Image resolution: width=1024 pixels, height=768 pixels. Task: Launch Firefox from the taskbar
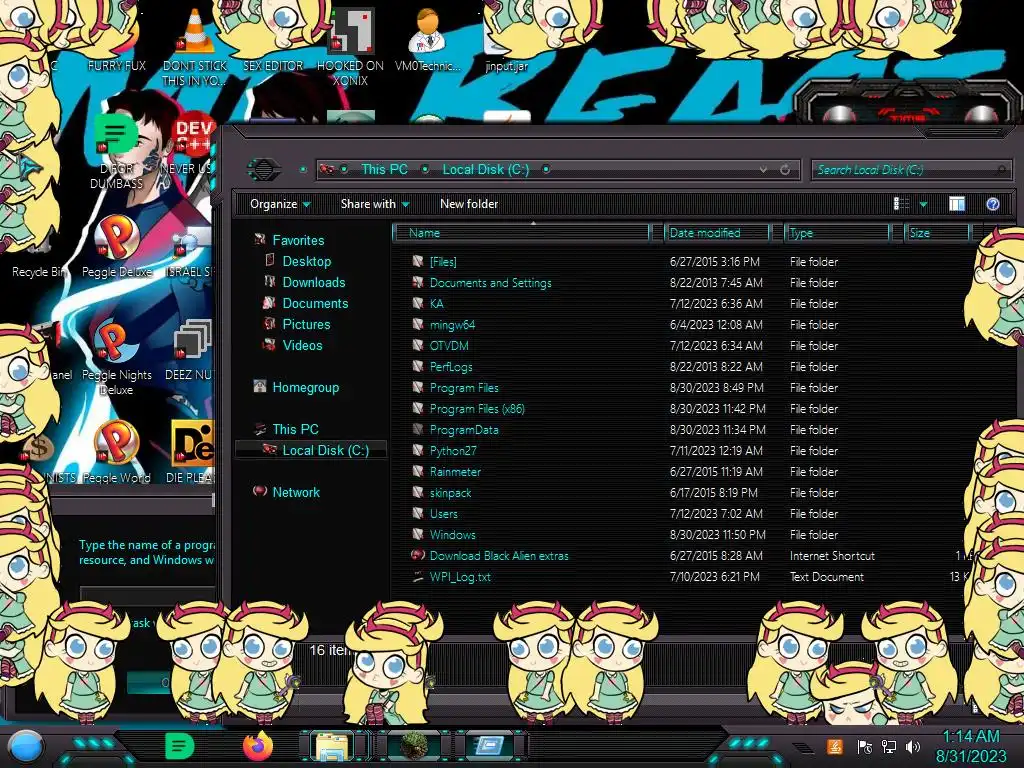pyautogui.click(x=258, y=746)
